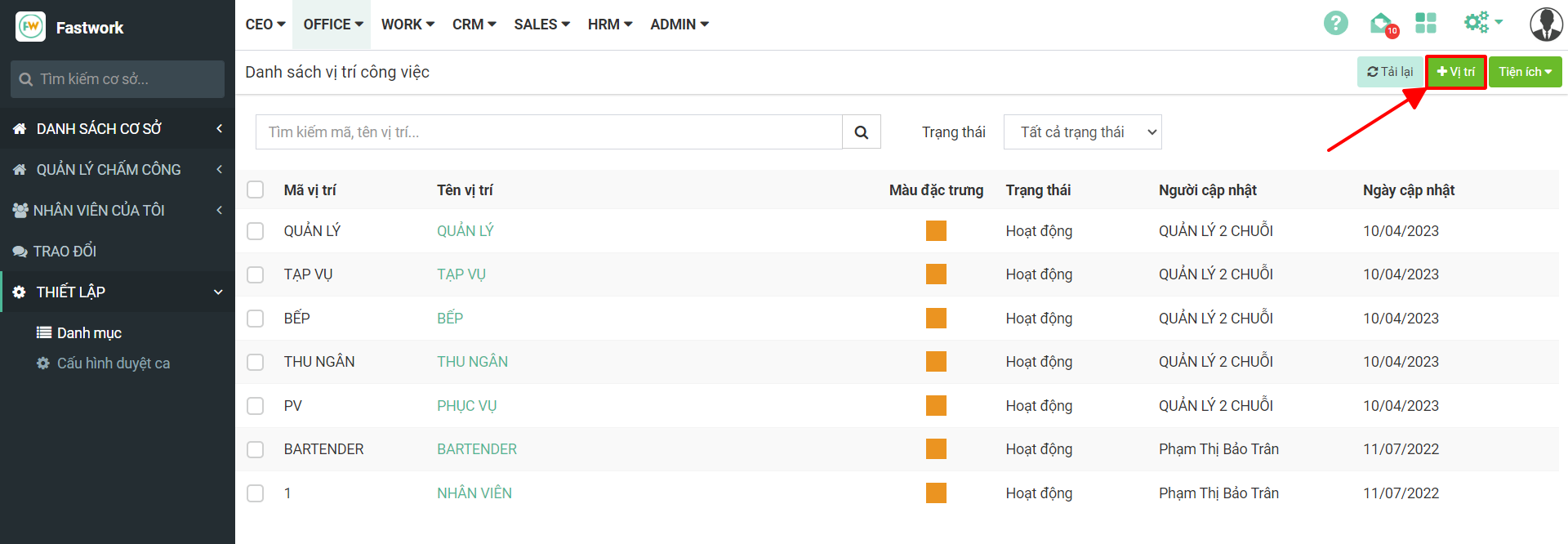Open the HRM menu
This screenshot has width=1568, height=544.
coord(609,25)
